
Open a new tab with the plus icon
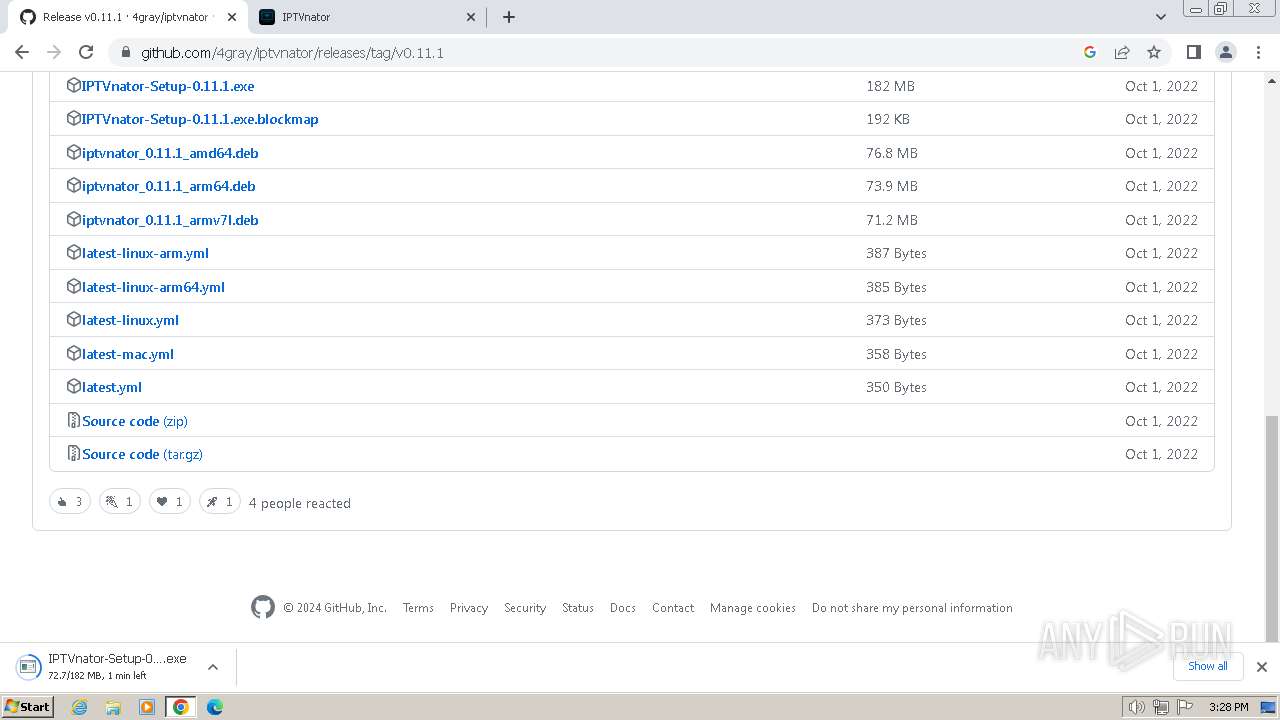508,17
